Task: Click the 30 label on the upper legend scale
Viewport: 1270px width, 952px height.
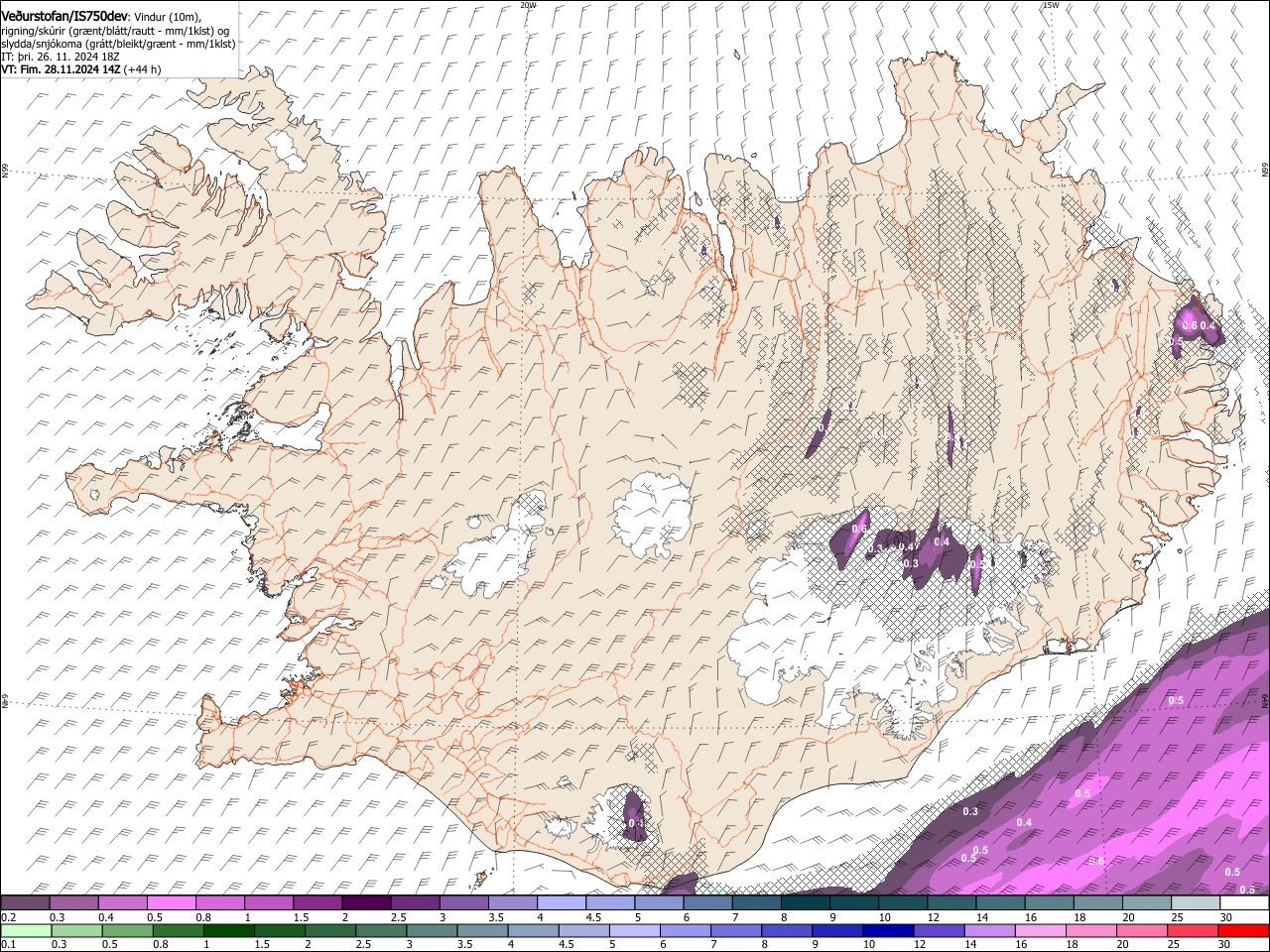Action: click(1226, 917)
